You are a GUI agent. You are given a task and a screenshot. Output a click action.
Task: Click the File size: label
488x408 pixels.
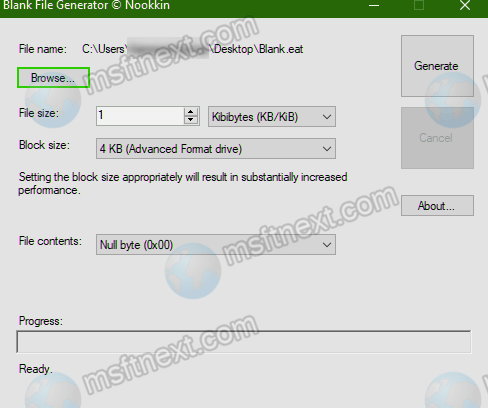(39, 113)
